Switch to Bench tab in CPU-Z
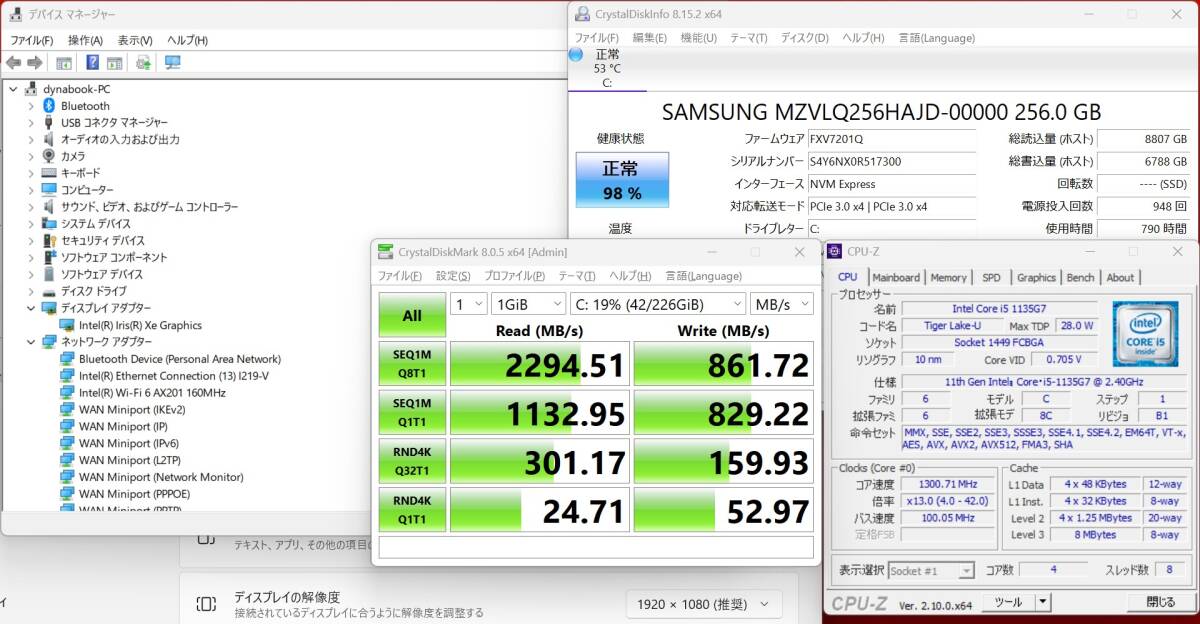 pyautogui.click(x=1080, y=277)
